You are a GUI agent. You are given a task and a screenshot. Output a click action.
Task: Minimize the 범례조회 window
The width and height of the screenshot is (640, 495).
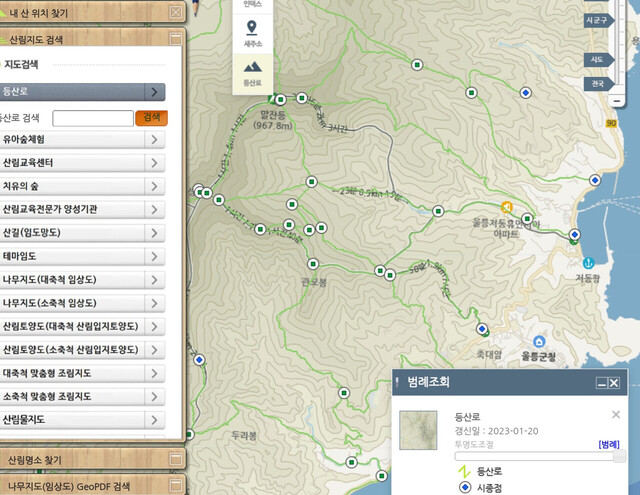click(602, 383)
